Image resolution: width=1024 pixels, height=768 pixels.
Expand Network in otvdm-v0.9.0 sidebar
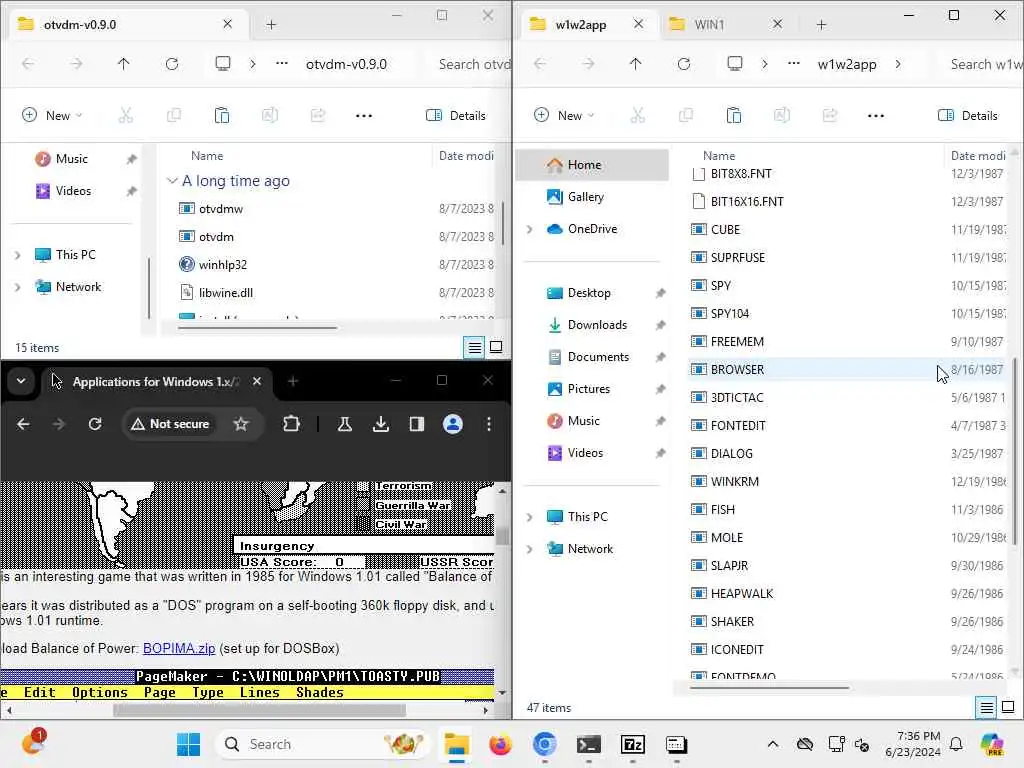coord(18,287)
